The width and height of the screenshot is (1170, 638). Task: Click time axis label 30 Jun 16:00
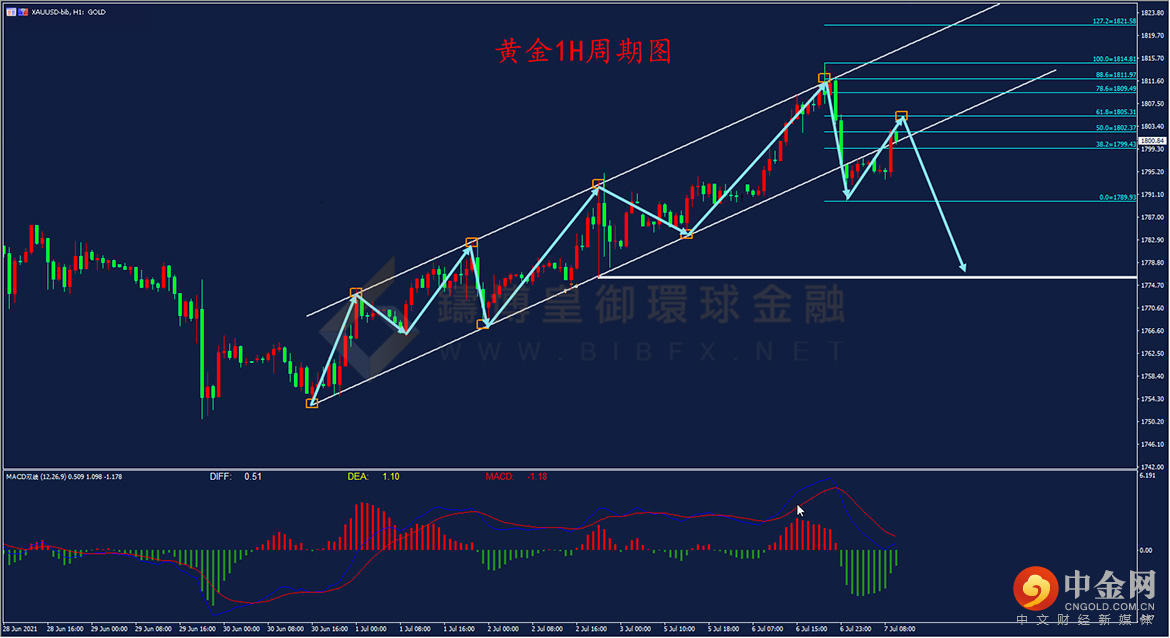point(329,628)
